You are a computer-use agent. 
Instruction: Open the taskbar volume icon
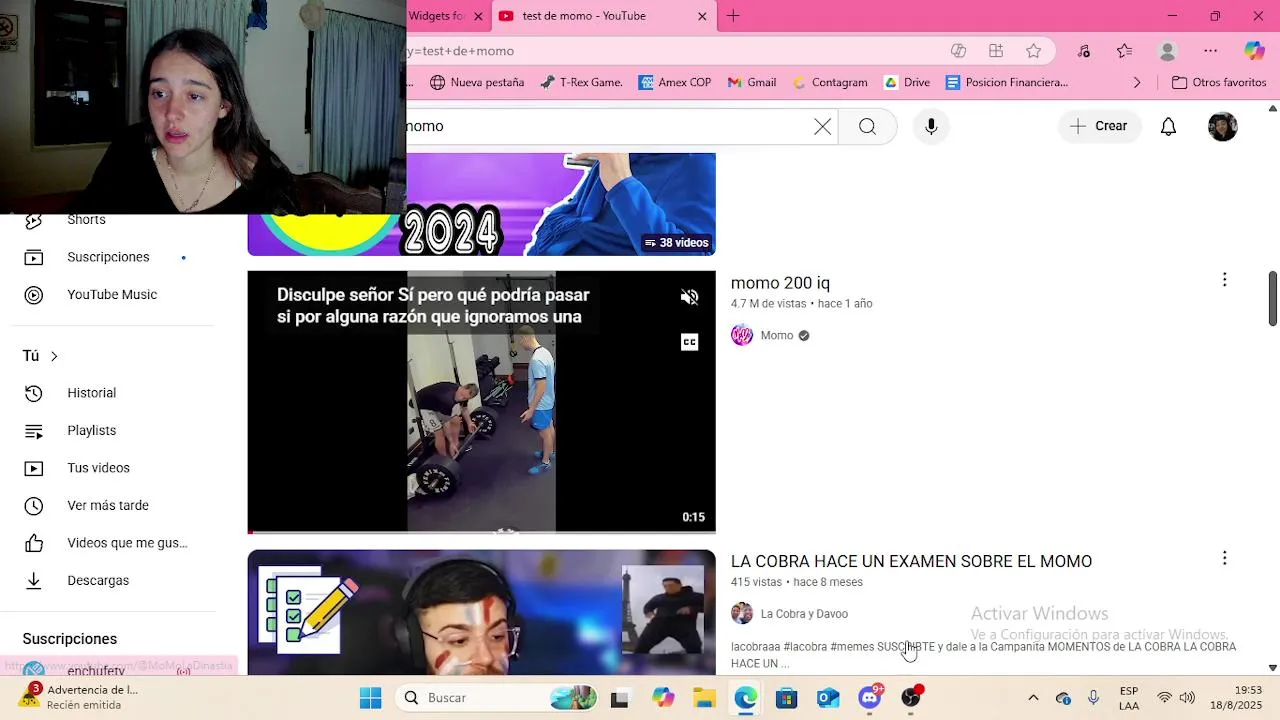(x=1187, y=698)
